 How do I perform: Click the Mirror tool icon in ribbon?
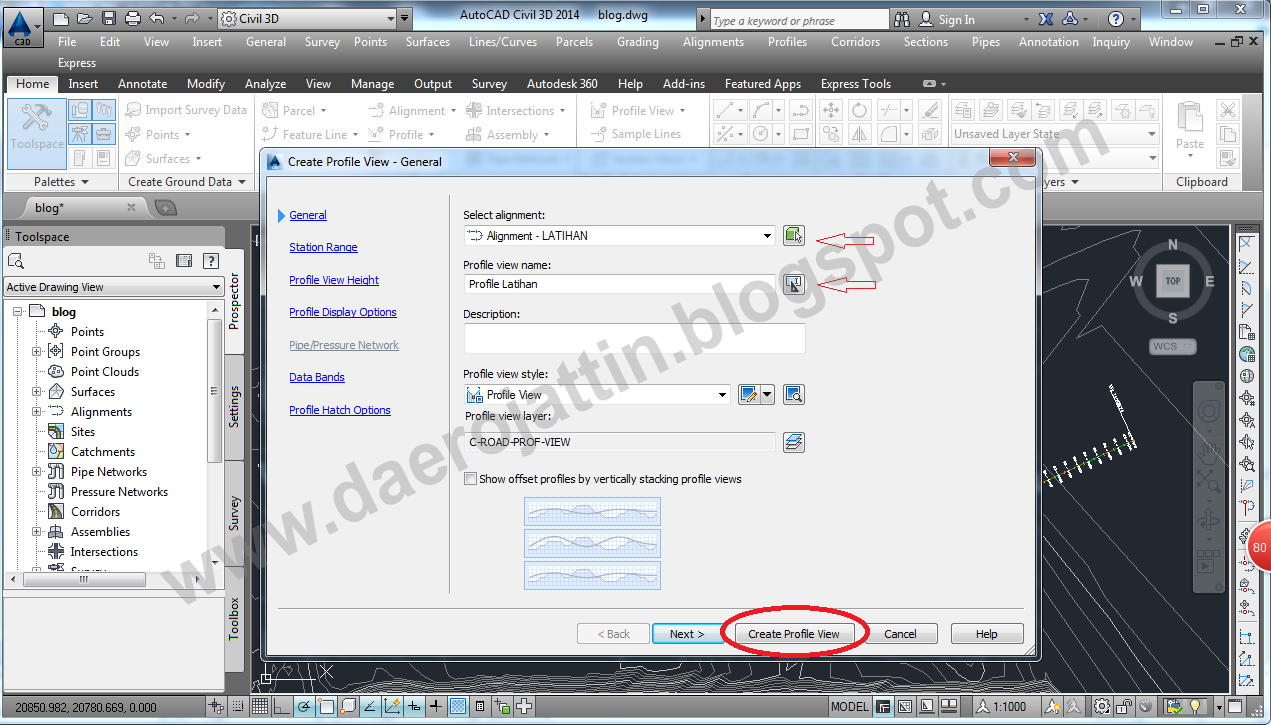(x=859, y=134)
